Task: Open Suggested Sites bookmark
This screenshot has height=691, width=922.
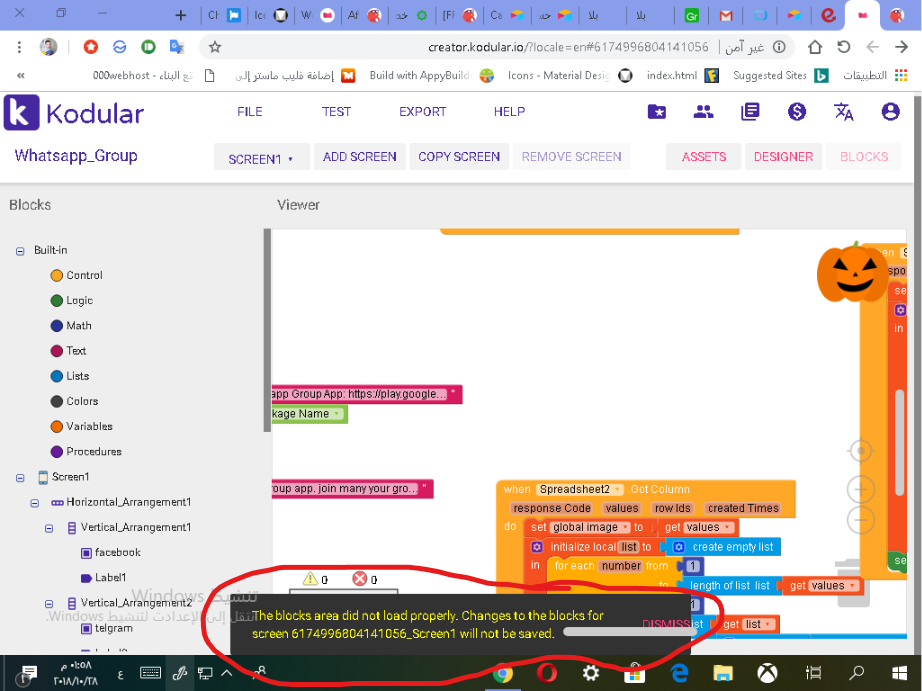Action: coord(780,75)
